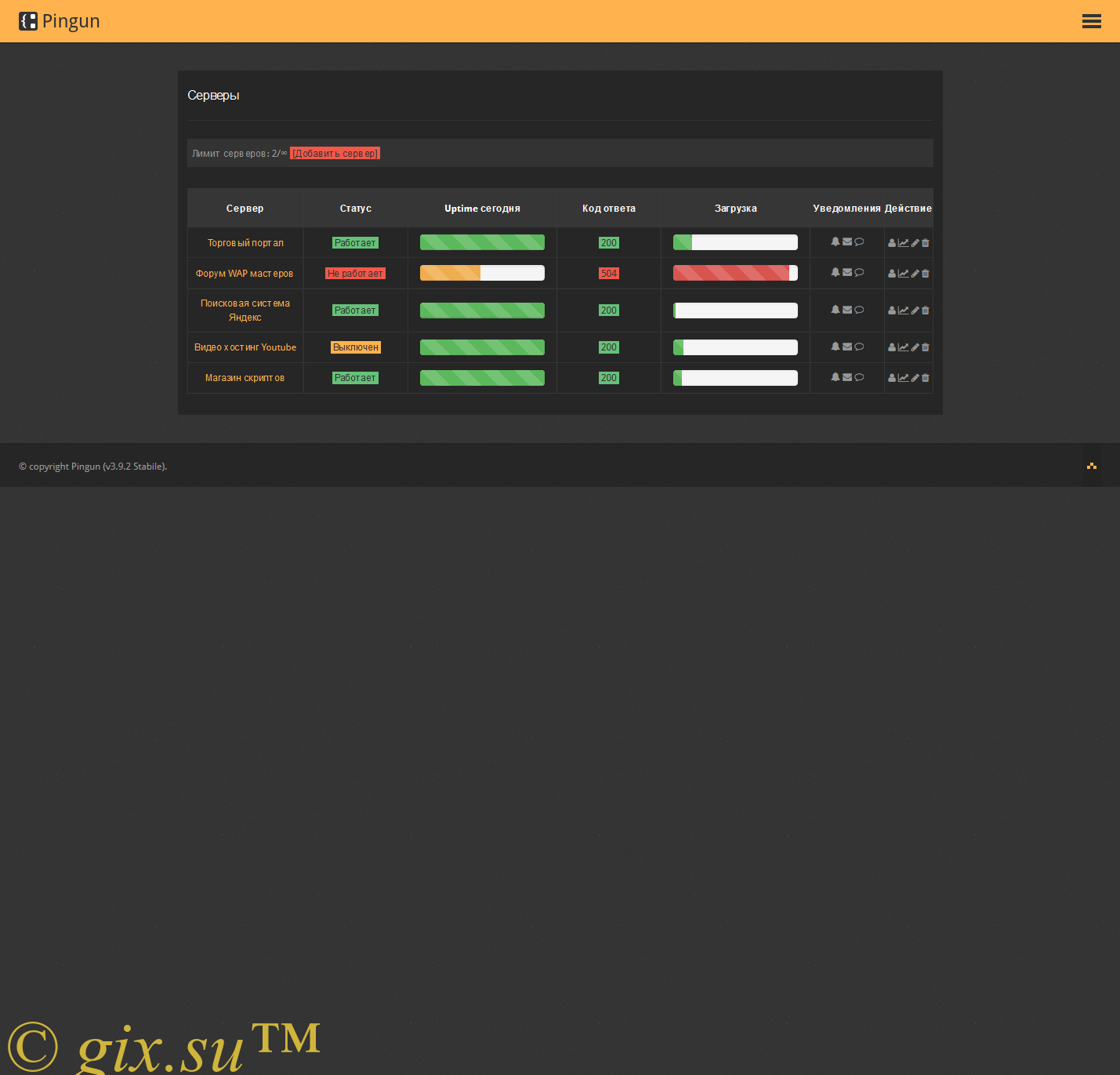Click the envelope icon for Магазин скриптов
1120x1075 pixels.
click(847, 376)
